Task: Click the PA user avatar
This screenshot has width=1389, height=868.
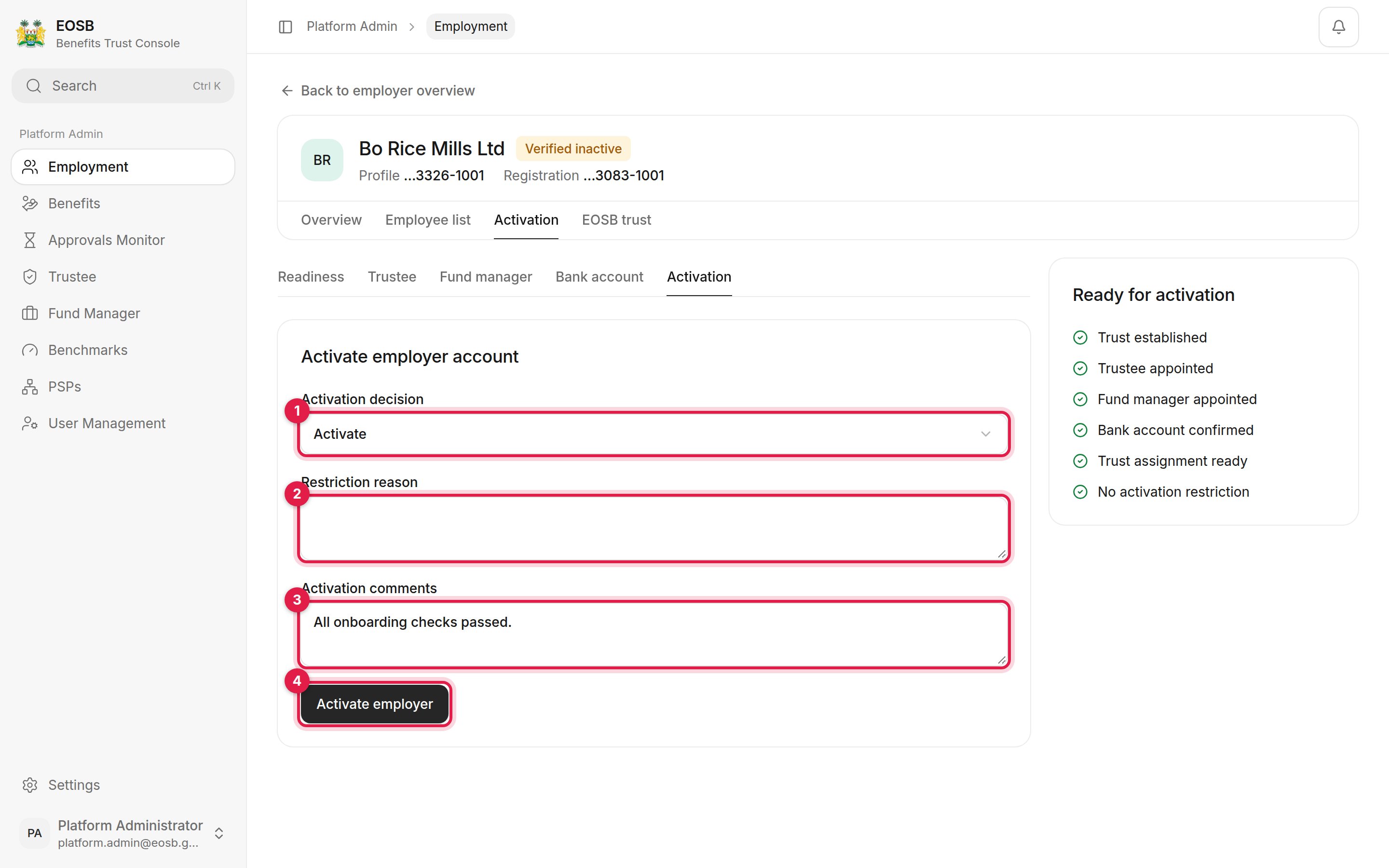Action: pos(34,833)
